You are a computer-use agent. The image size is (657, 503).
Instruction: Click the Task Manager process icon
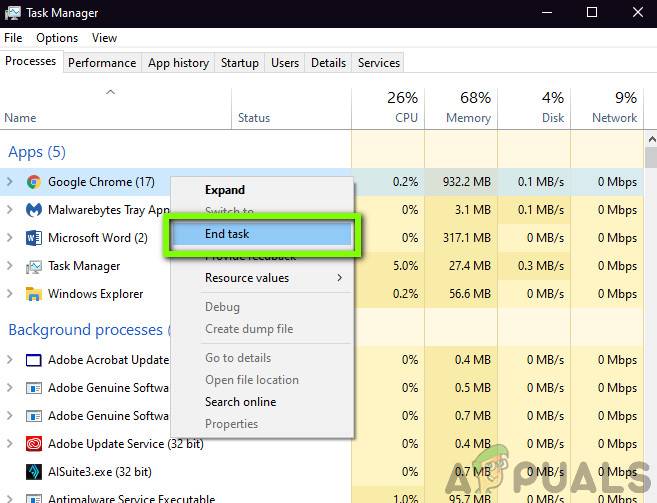[34, 266]
